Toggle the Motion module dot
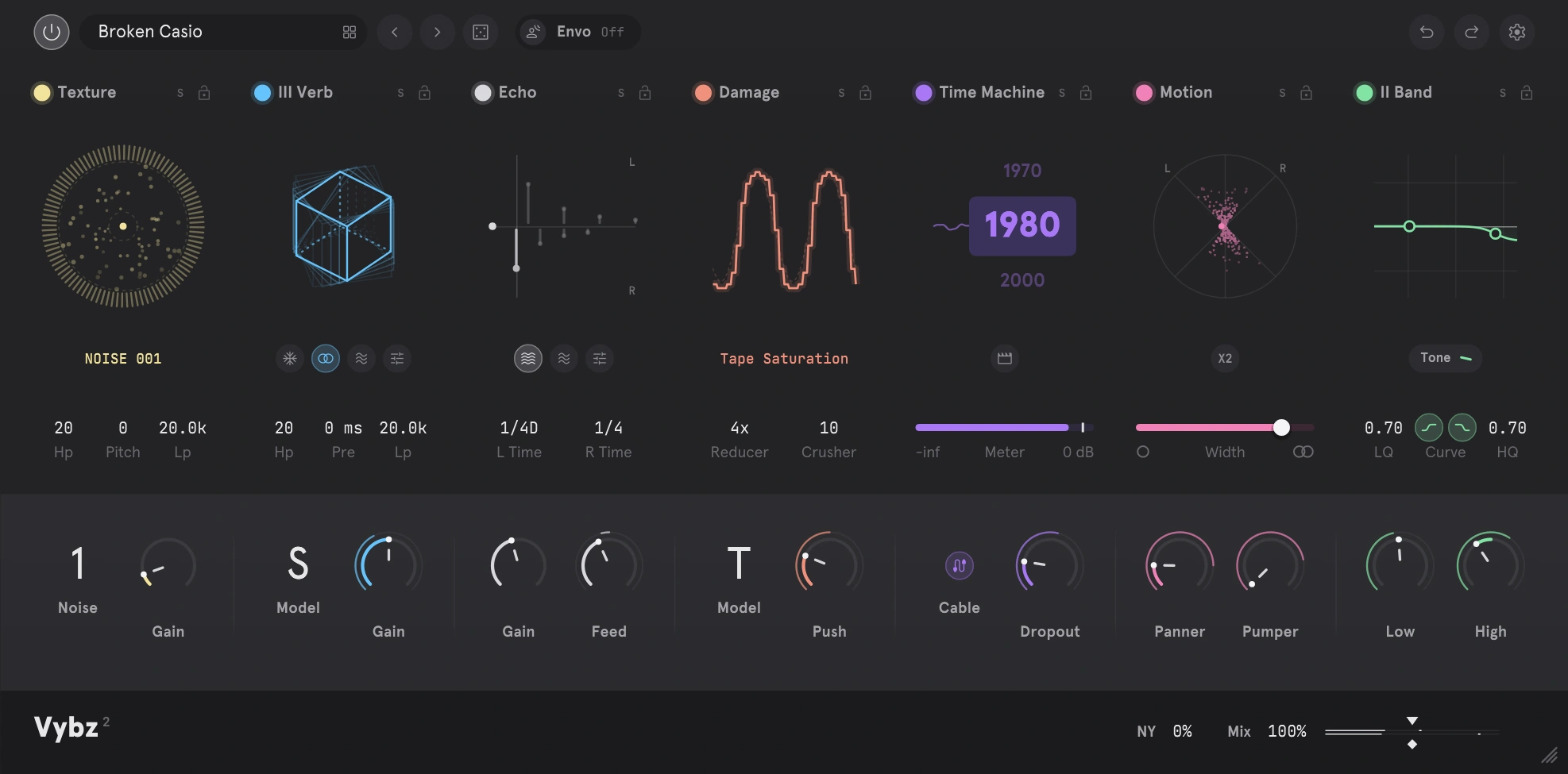Viewport: 1568px width, 774px height. click(x=1144, y=93)
